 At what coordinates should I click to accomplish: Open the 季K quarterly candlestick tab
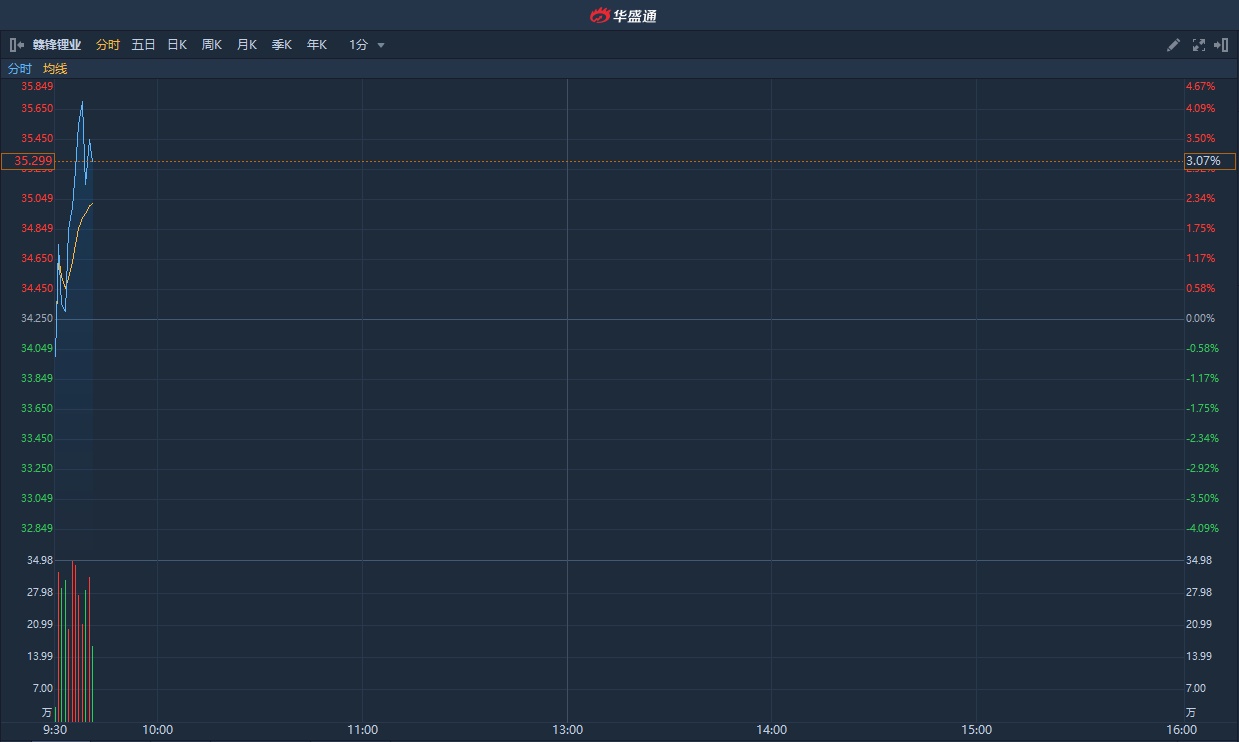pyautogui.click(x=282, y=45)
